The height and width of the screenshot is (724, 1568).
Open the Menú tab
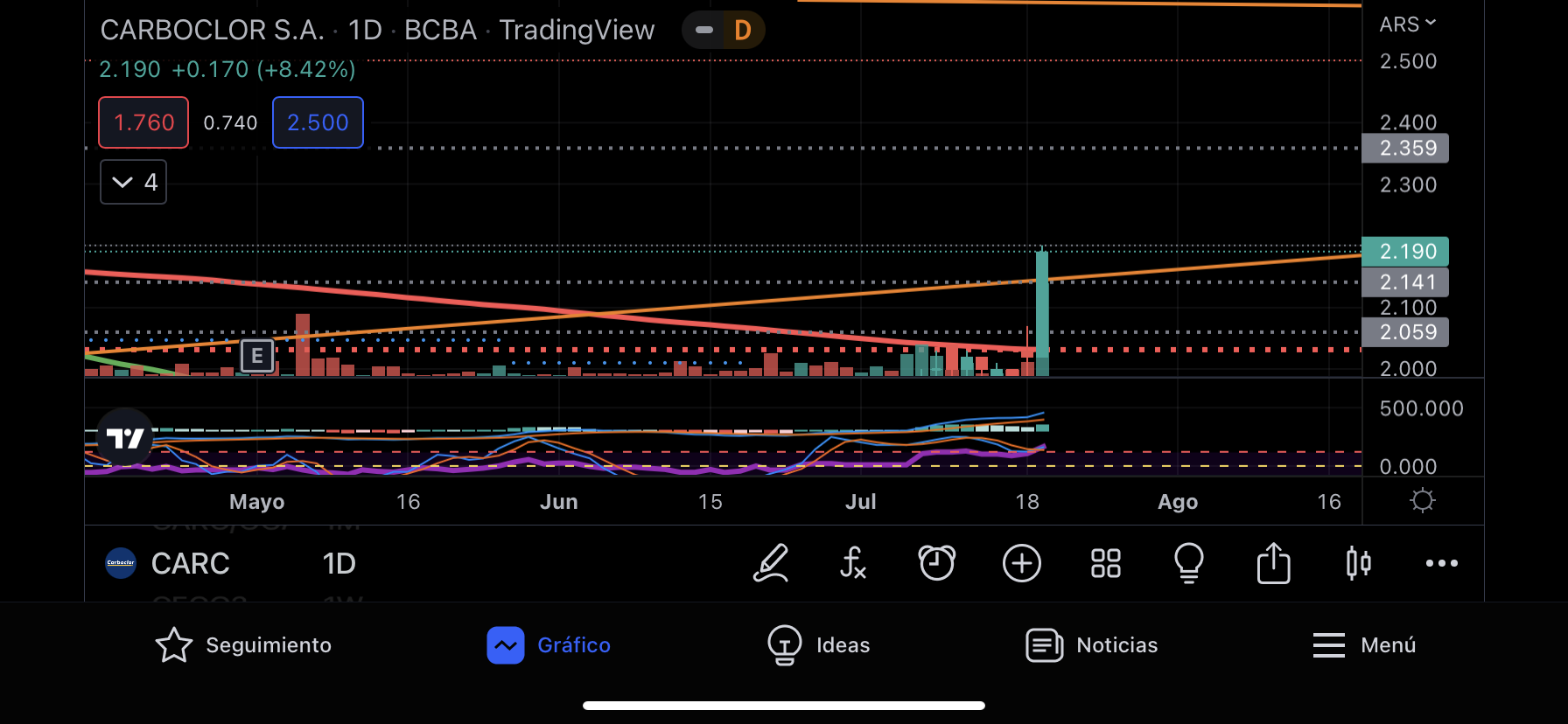1364,645
